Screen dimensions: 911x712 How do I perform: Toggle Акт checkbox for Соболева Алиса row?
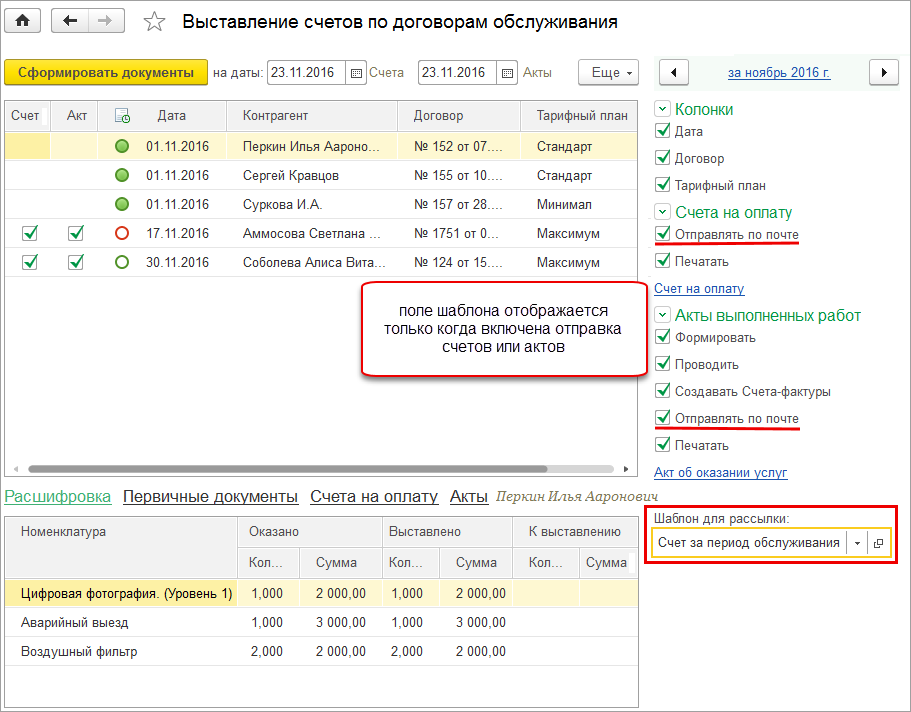click(76, 262)
